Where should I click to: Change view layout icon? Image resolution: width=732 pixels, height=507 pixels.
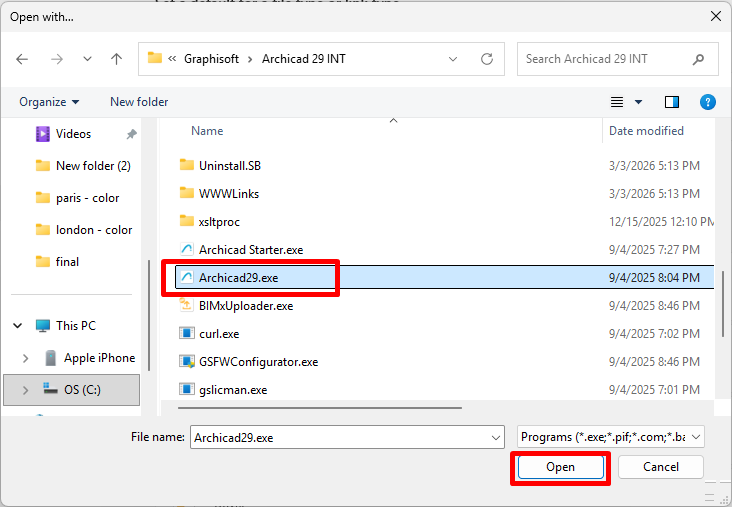(x=617, y=102)
